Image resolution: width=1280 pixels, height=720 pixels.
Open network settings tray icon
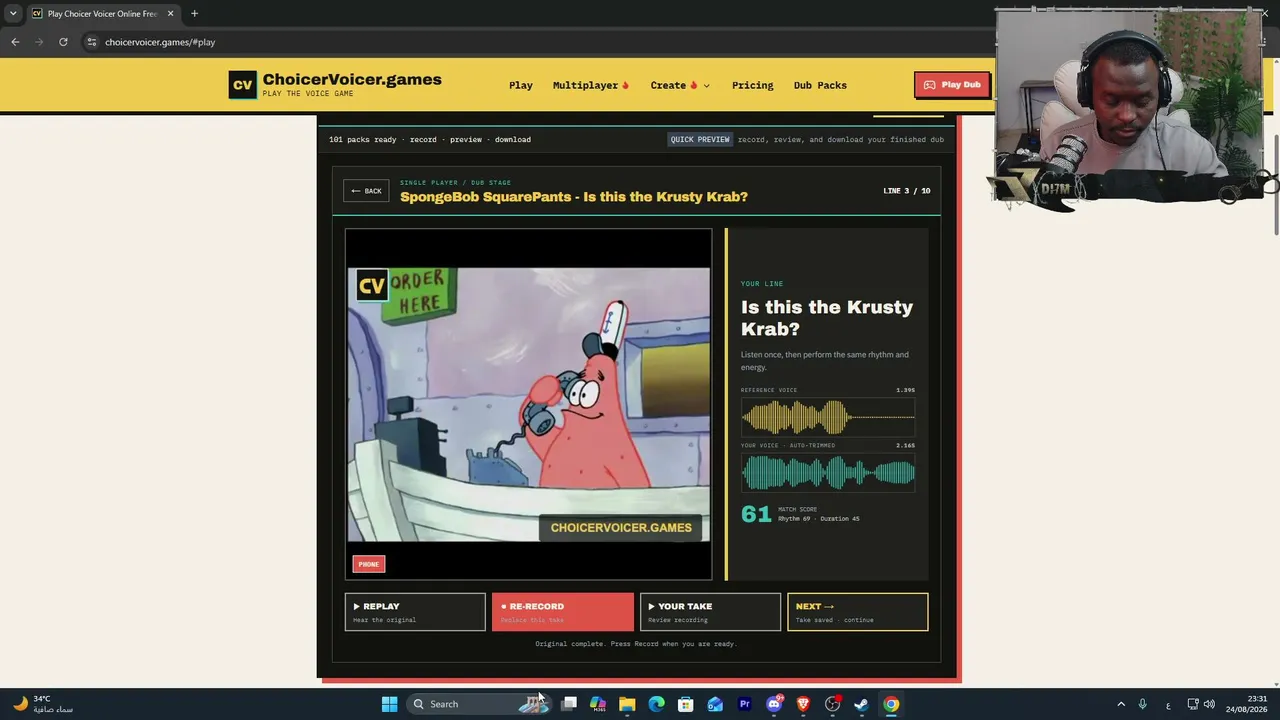point(1193,704)
